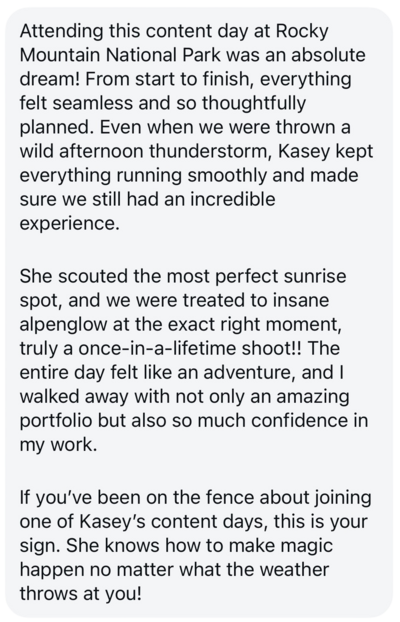Click the phrase 'She scouted' in the second paragraph
The image size is (400, 622).
tap(75, 276)
